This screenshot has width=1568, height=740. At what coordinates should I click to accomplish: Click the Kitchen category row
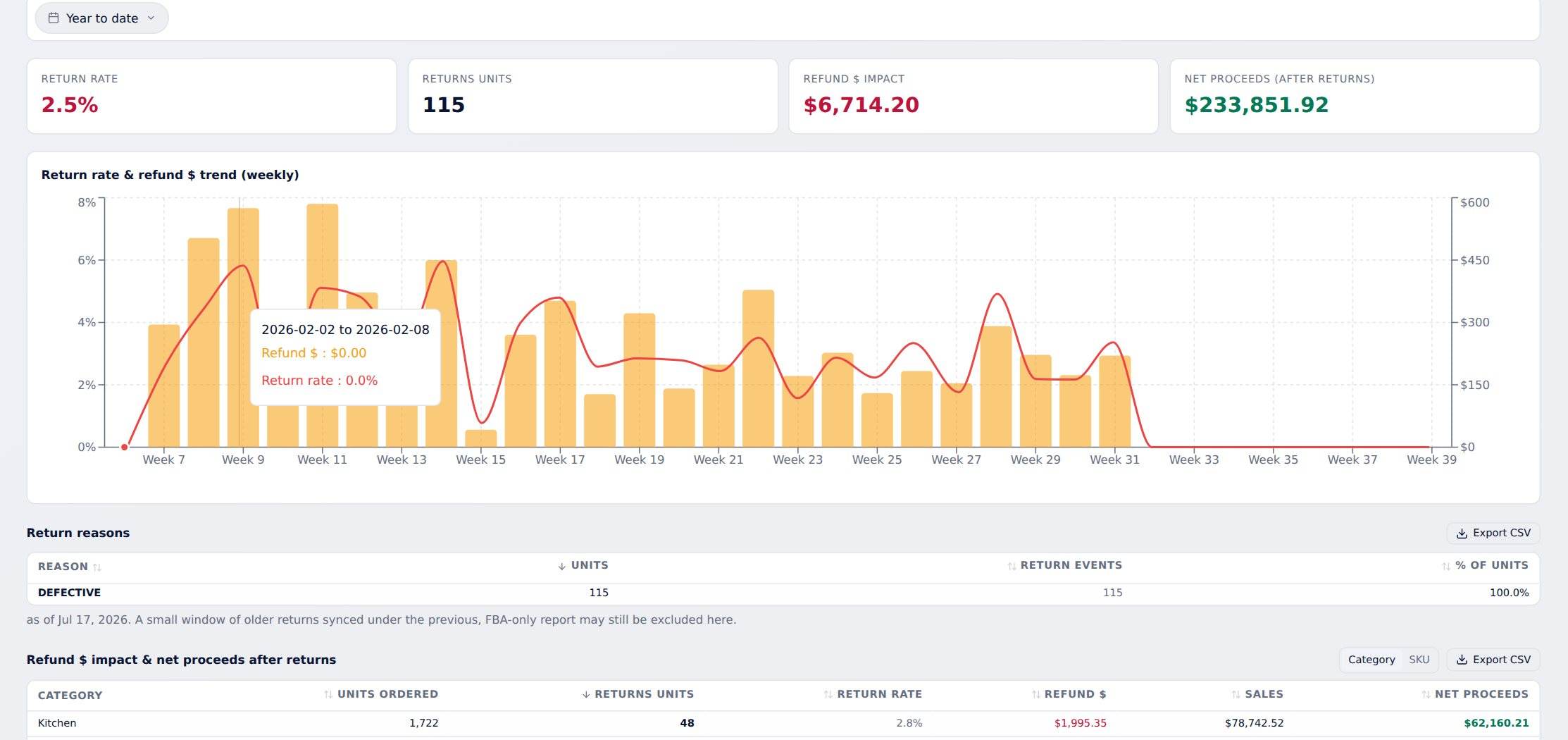[x=783, y=723]
